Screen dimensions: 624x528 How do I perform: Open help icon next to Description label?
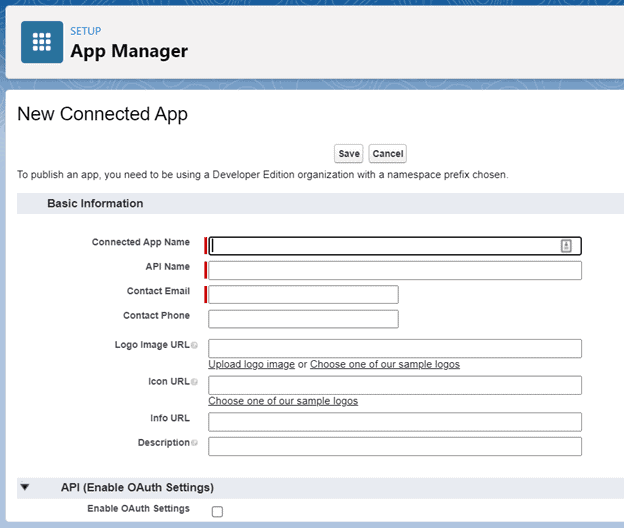194,443
